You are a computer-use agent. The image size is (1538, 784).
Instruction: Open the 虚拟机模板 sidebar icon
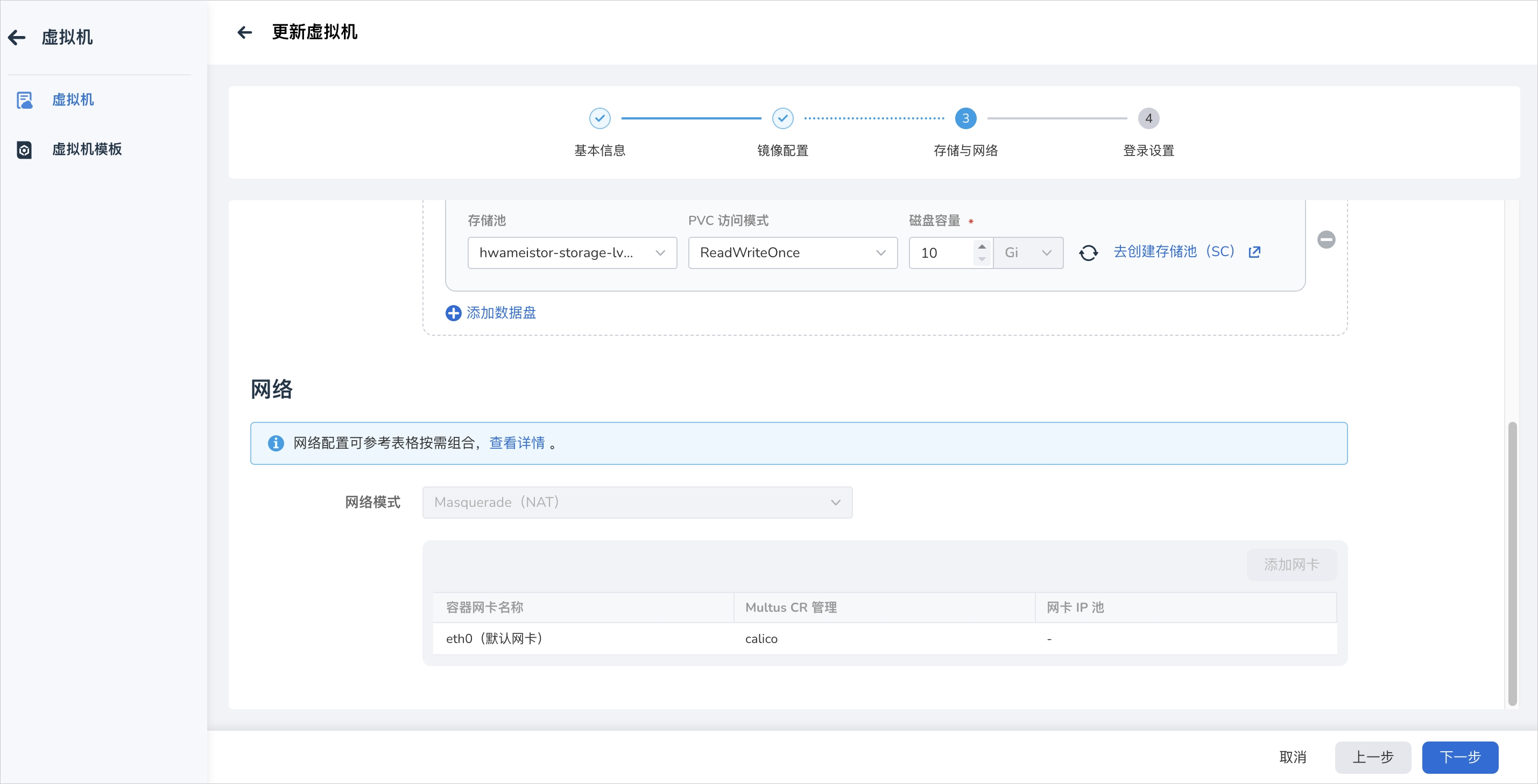tap(24, 149)
